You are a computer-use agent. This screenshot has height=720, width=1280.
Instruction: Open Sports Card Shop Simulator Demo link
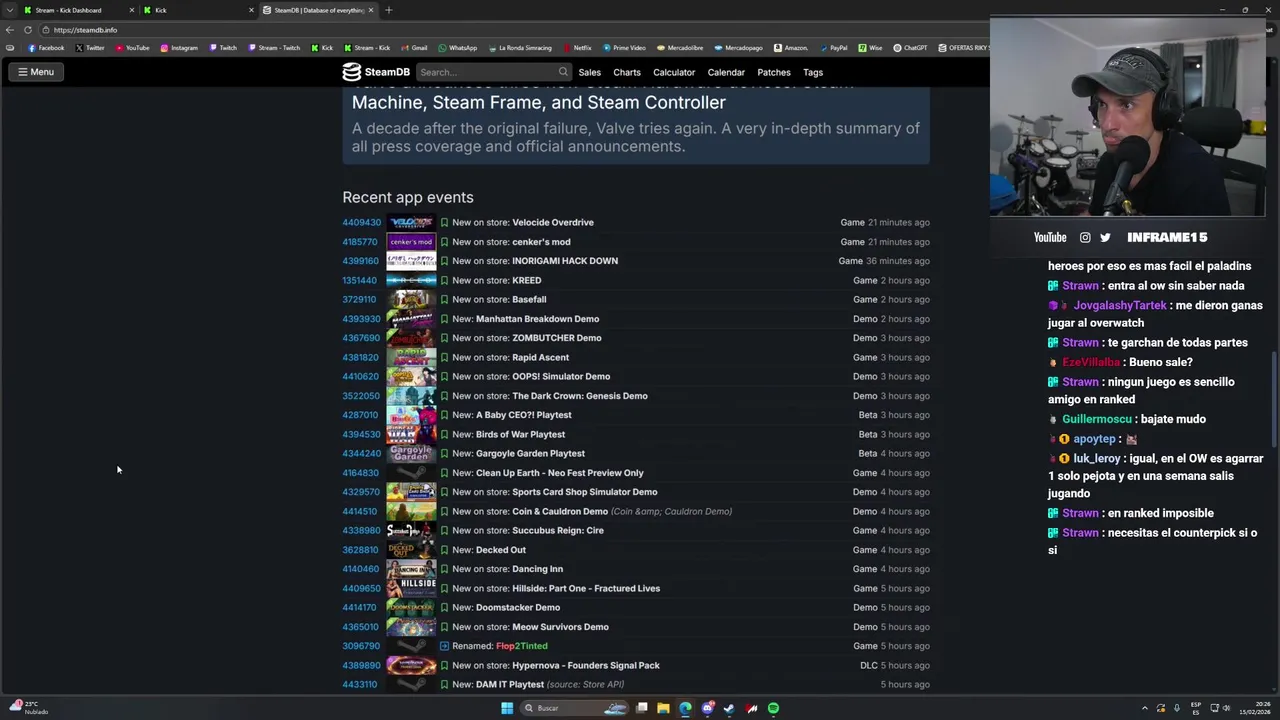(x=584, y=492)
